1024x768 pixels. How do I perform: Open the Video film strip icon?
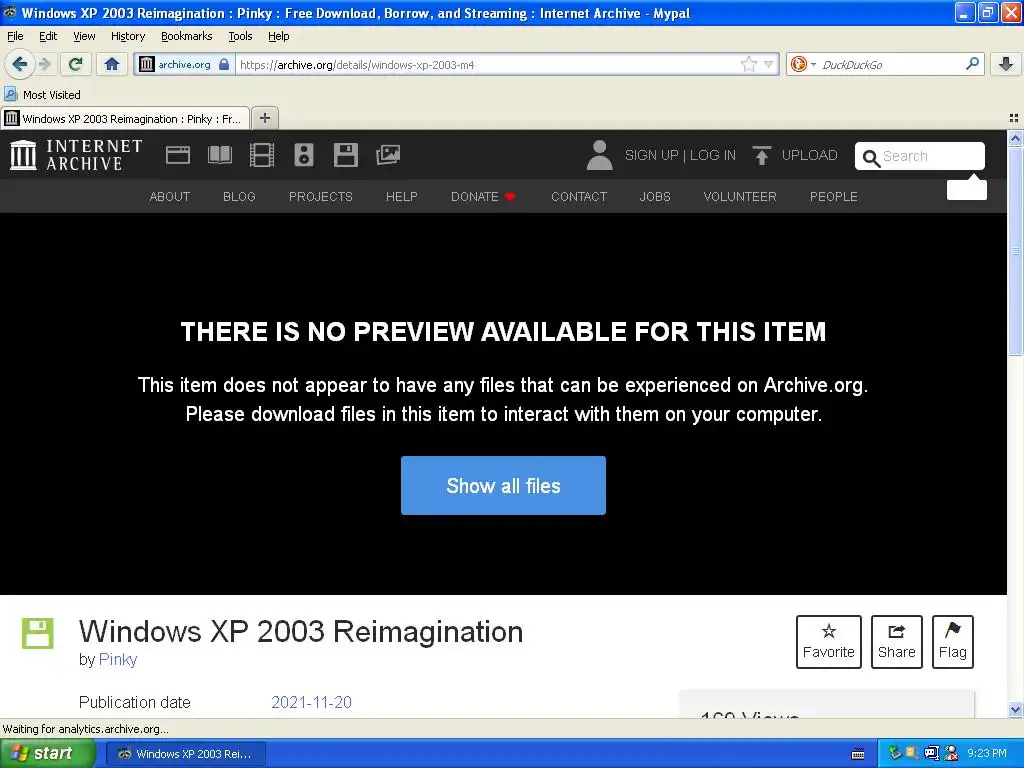pyautogui.click(x=261, y=155)
